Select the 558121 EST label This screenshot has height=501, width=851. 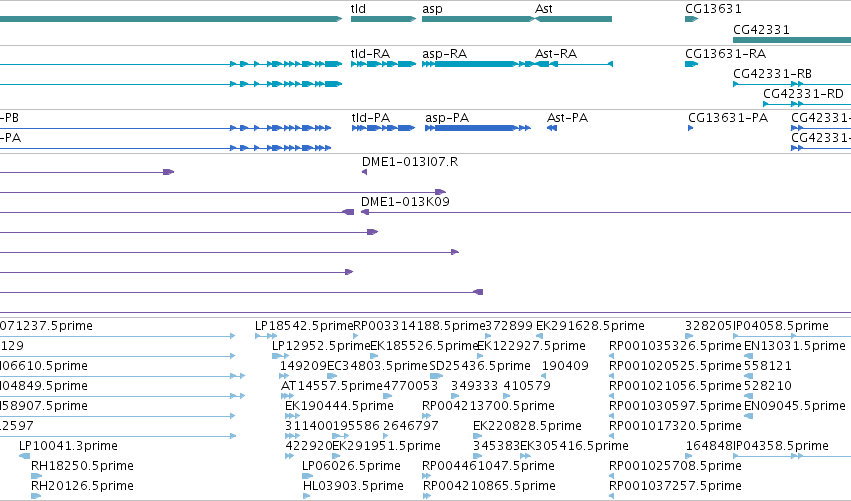pyautogui.click(x=767, y=366)
